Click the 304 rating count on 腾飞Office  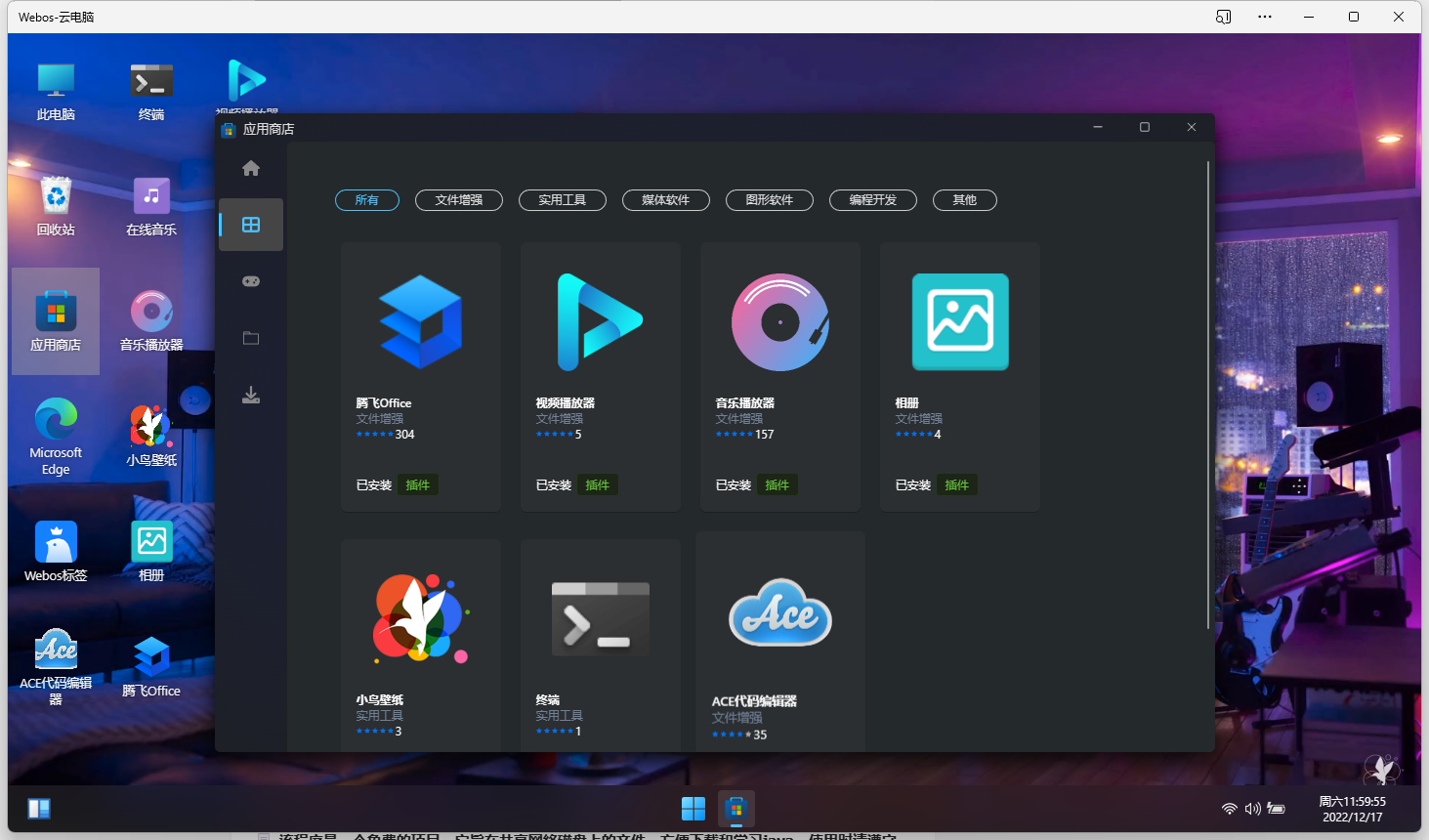point(405,435)
